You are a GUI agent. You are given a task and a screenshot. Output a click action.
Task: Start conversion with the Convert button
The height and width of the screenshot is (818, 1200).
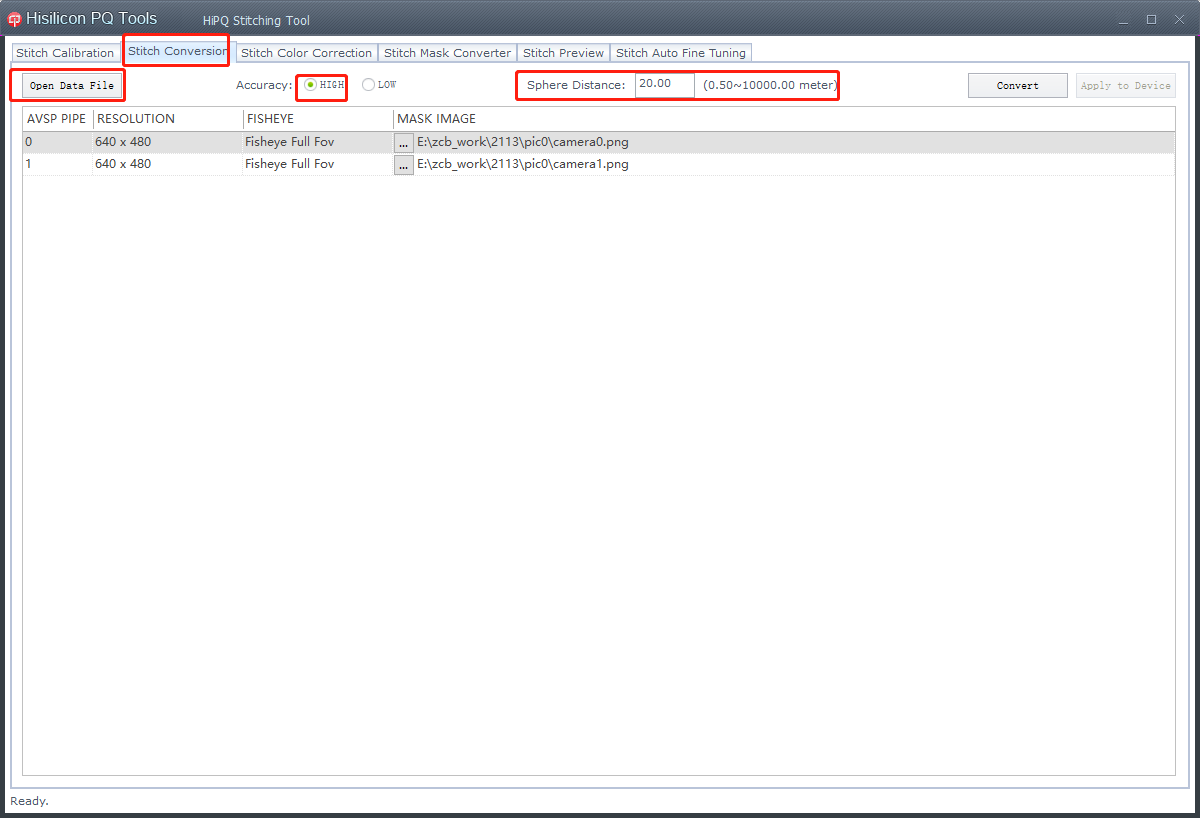1017,85
